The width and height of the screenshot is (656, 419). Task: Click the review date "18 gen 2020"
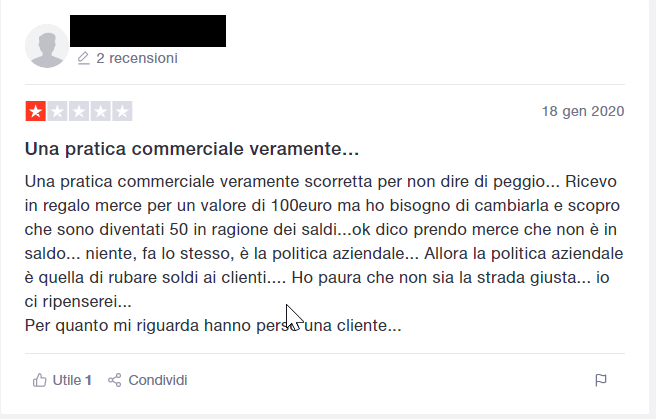(x=583, y=110)
